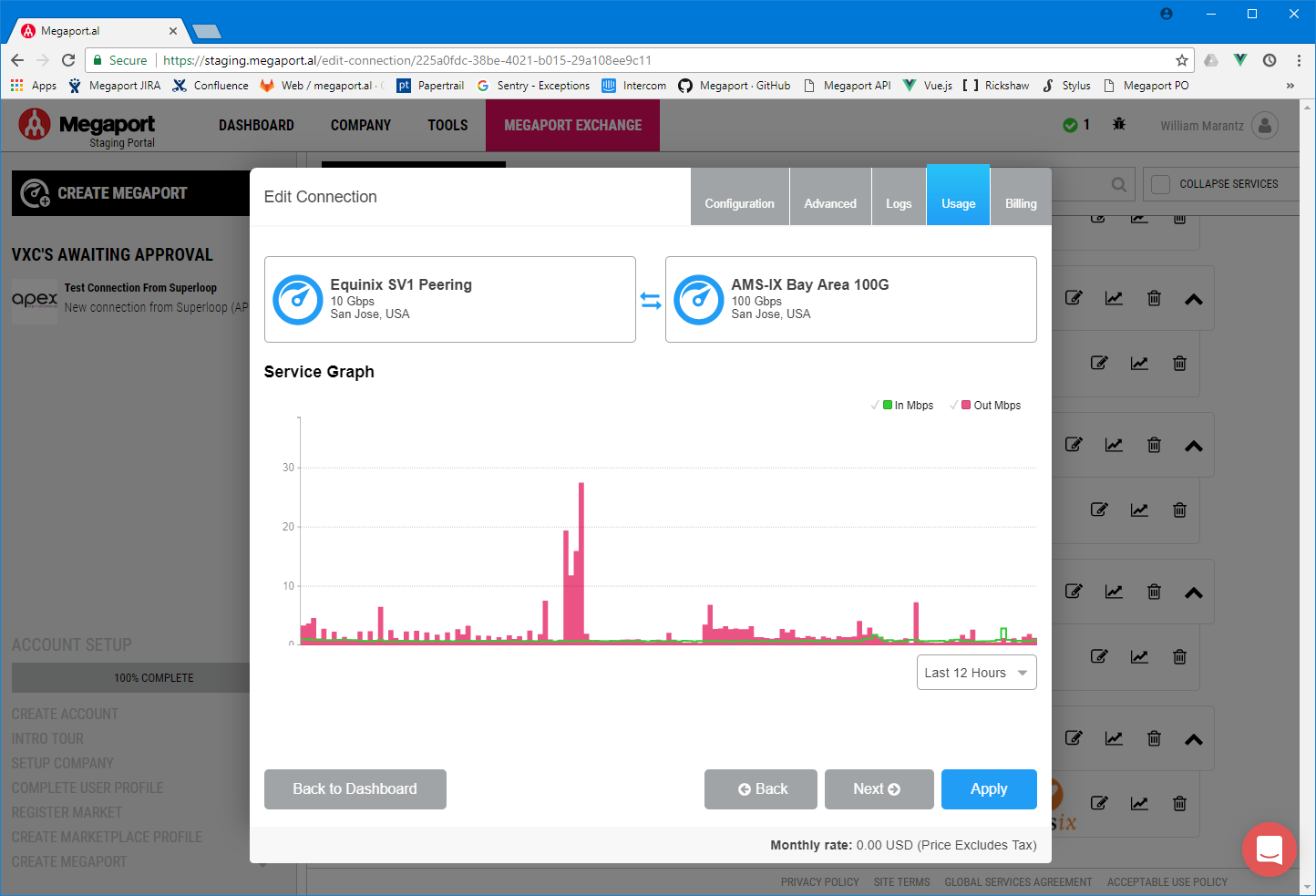This screenshot has width=1316, height=896.
Task: Toggle the Out Mbps legend checkbox
Action: tap(956, 405)
